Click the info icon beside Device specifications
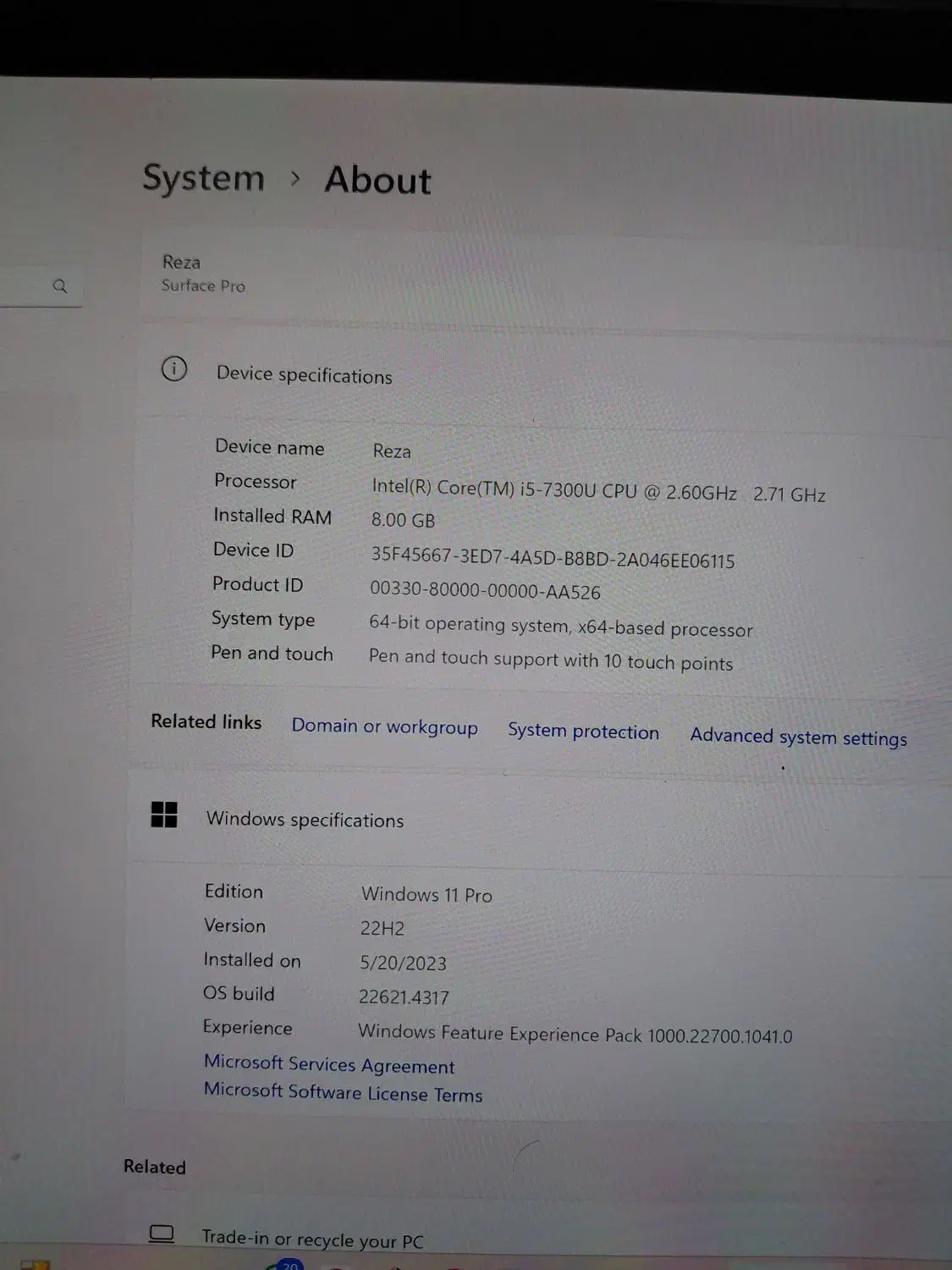 [x=174, y=369]
